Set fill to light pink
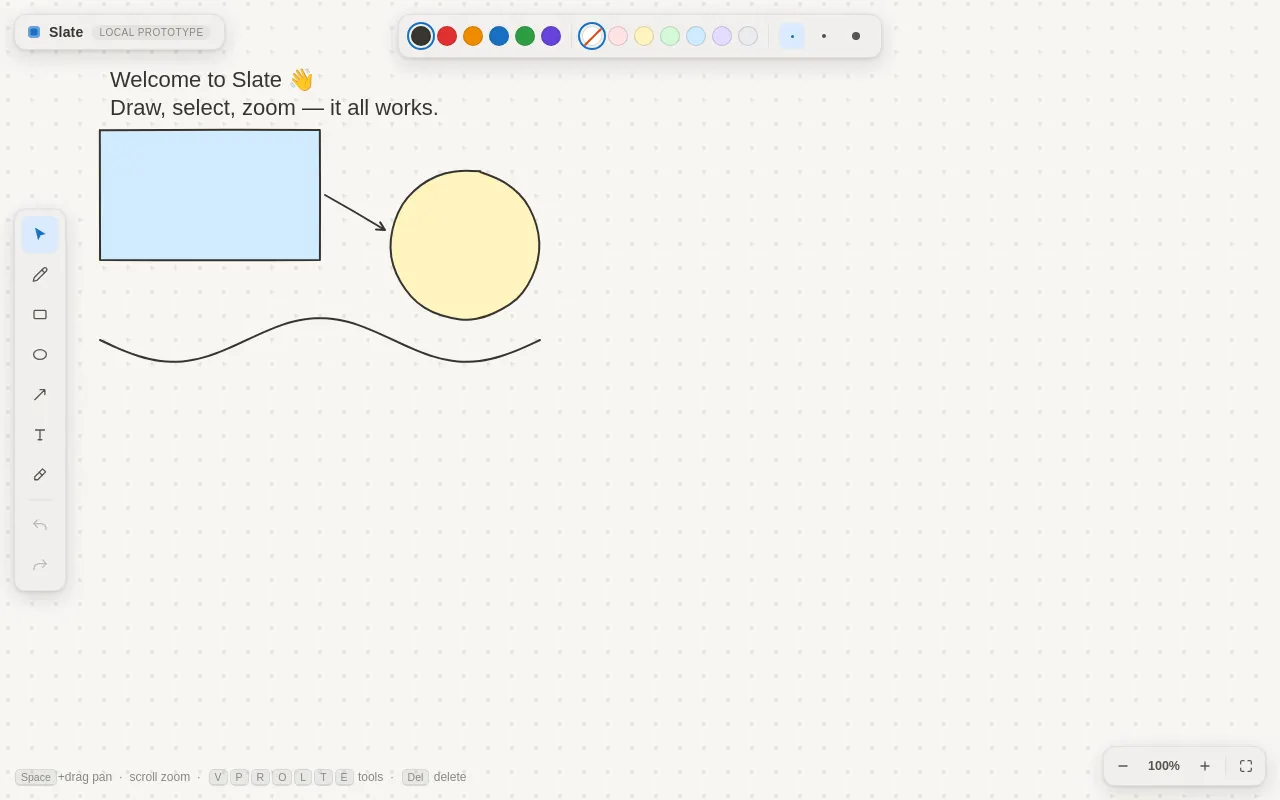The image size is (1280, 800). 618,36
